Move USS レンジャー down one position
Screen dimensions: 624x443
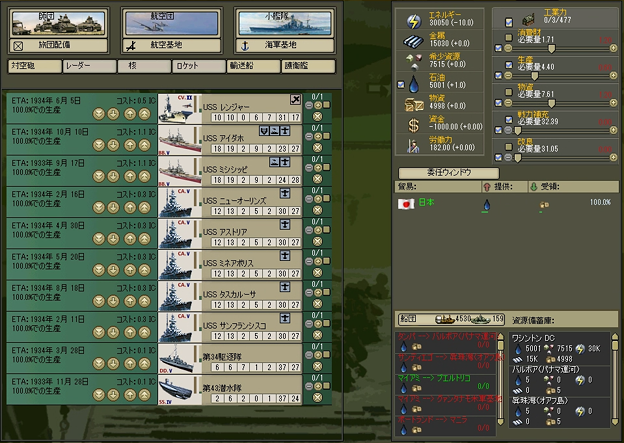pyautogui.click(x=113, y=114)
